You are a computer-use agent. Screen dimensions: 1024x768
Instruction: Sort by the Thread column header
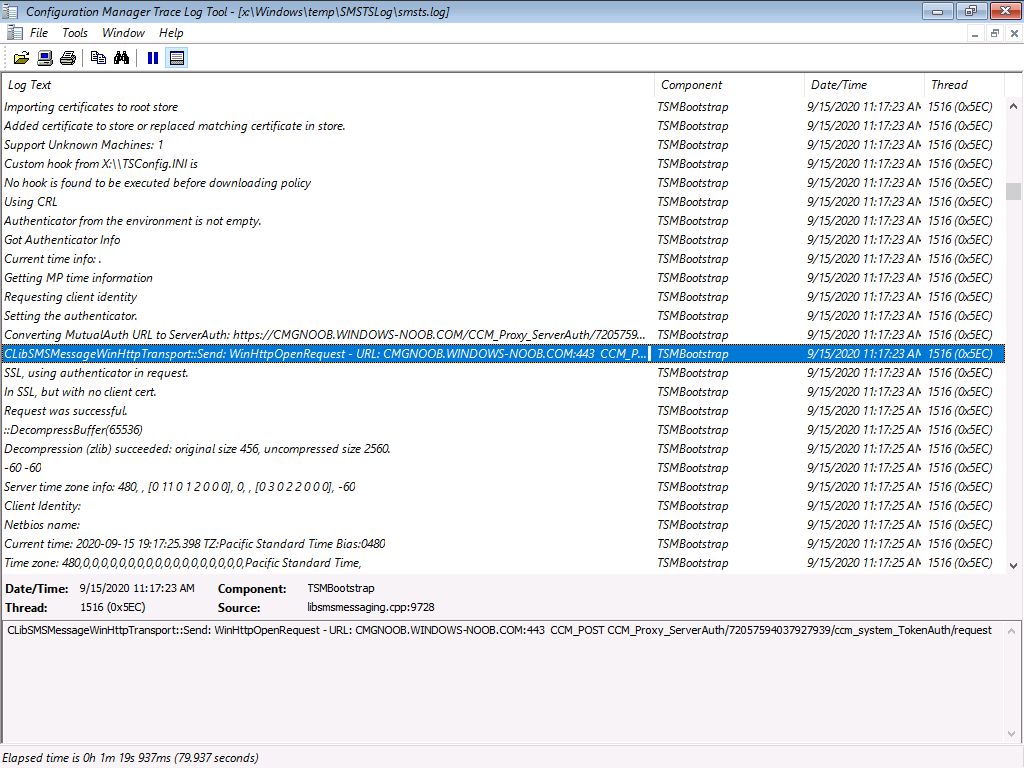tap(965, 85)
